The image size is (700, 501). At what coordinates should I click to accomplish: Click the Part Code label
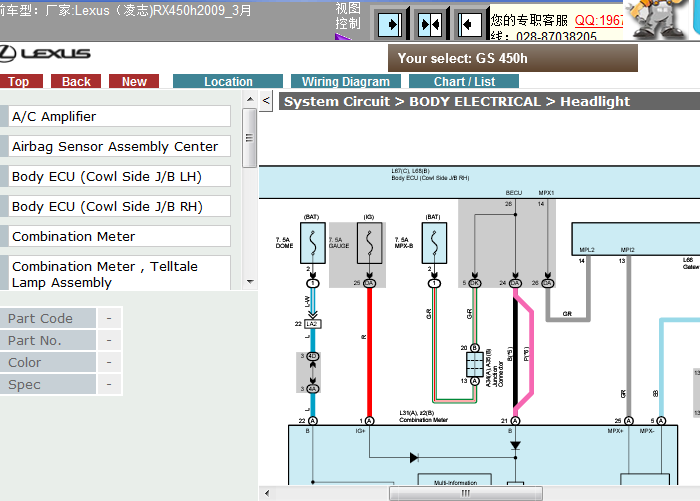pos(48,318)
